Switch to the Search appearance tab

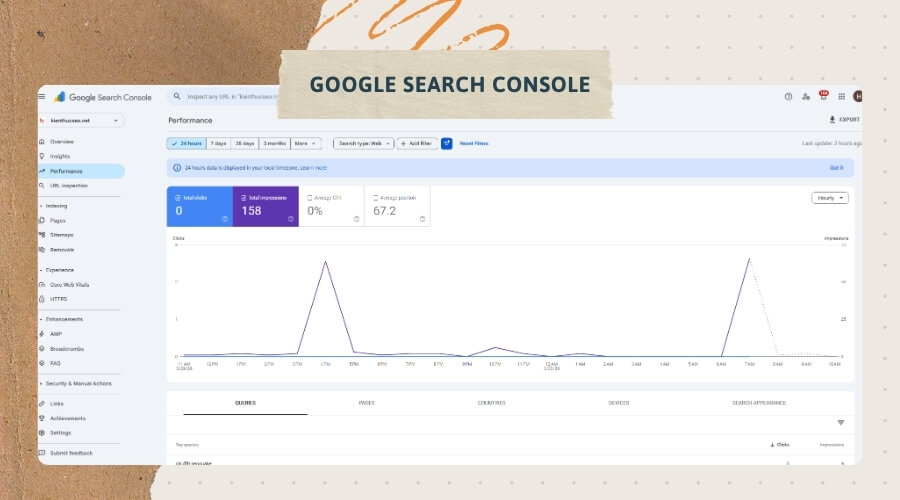pyautogui.click(x=759, y=403)
